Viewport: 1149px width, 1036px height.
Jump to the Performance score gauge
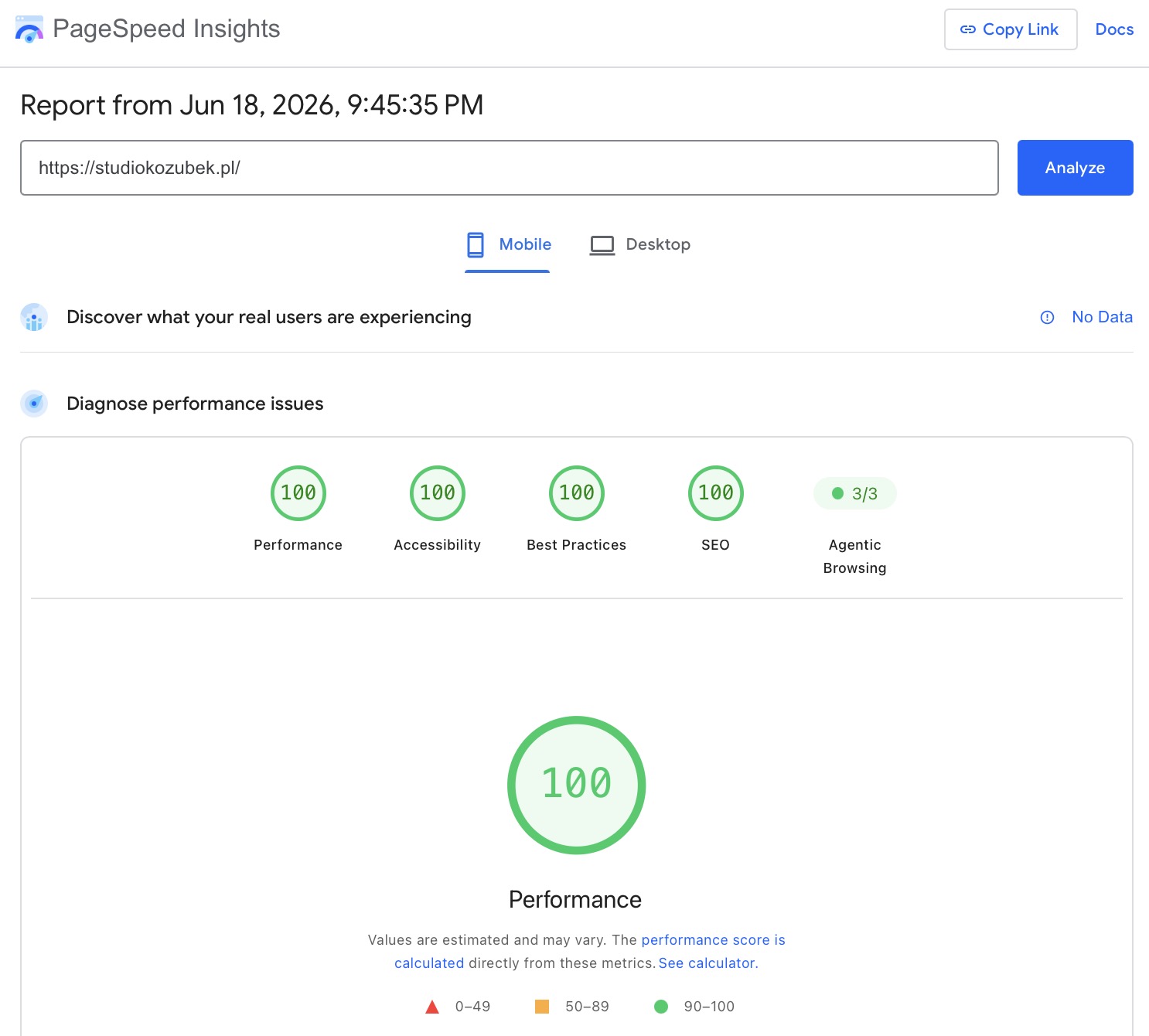298,493
